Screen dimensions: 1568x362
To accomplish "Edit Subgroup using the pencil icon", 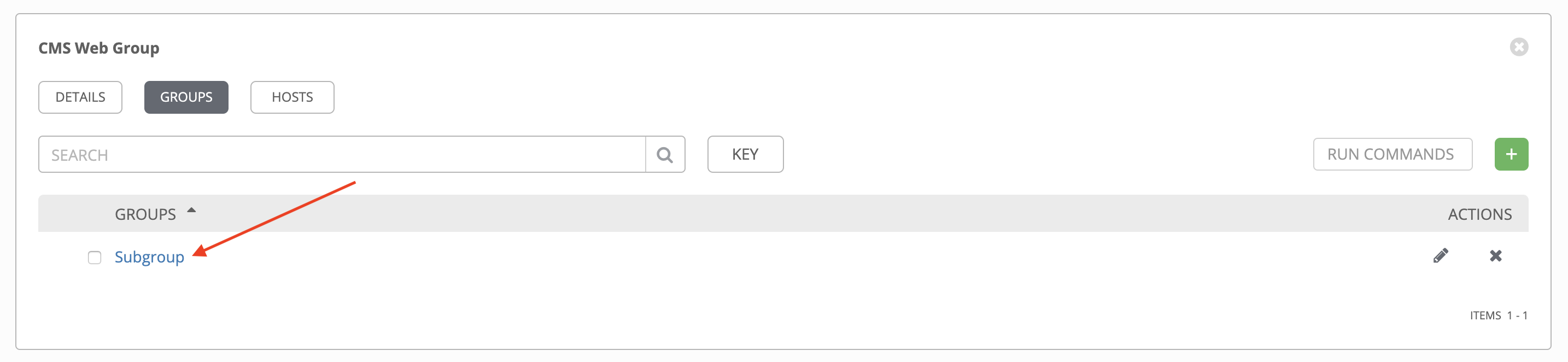I will (x=1440, y=255).
